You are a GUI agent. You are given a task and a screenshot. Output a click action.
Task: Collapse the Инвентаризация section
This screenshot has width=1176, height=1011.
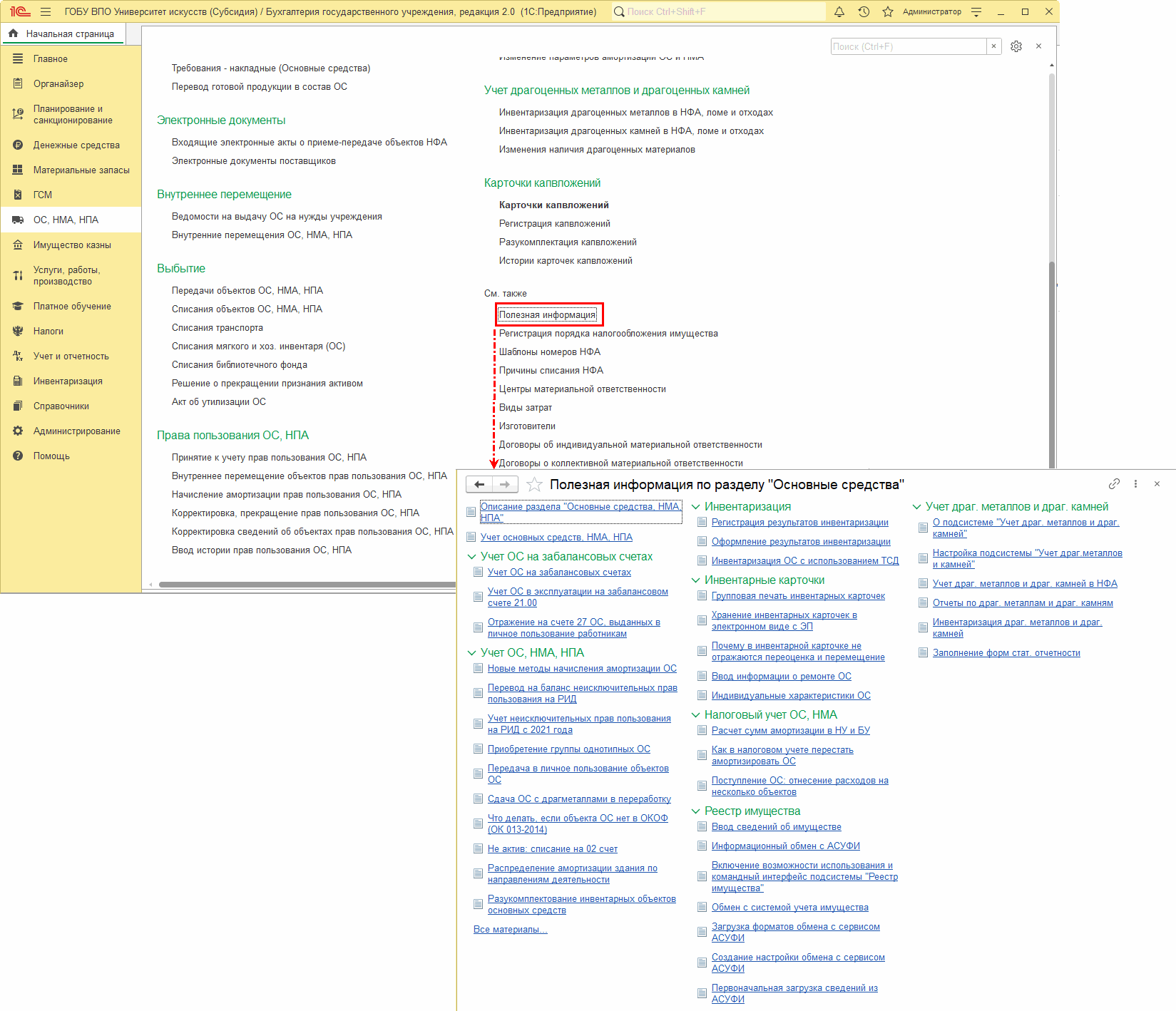(x=696, y=507)
